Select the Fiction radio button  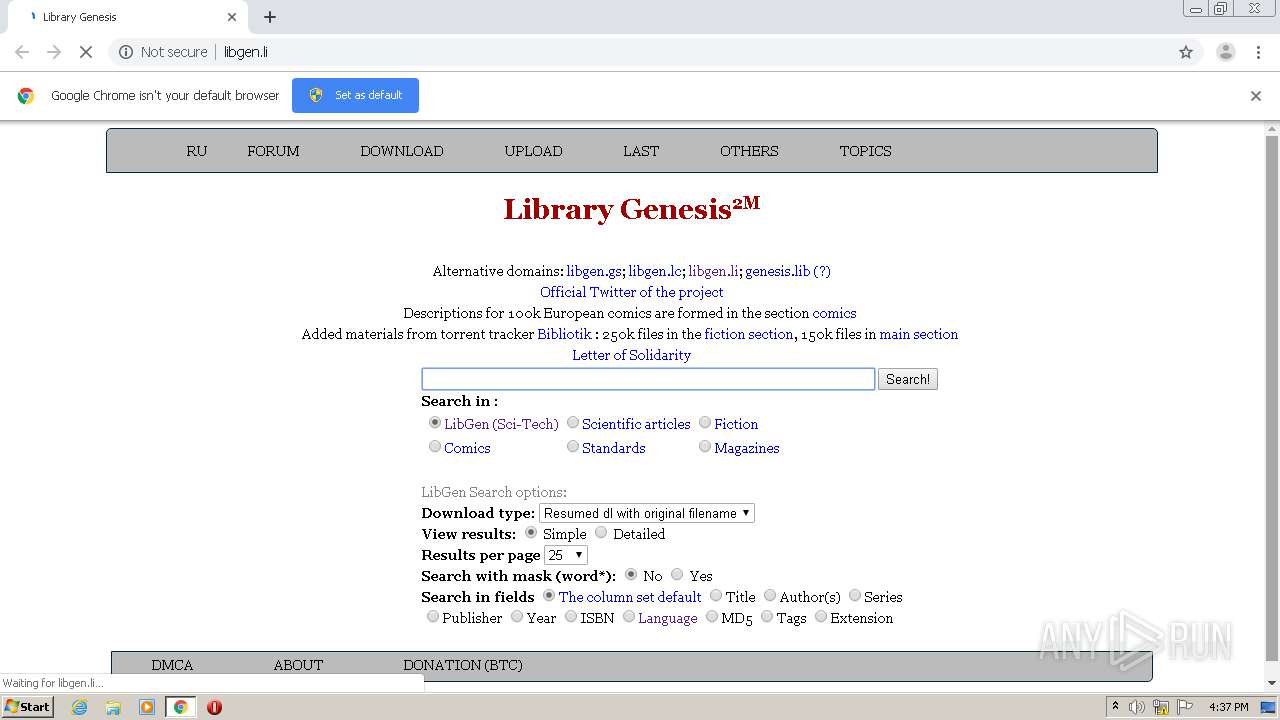click(x=705, y=423)
